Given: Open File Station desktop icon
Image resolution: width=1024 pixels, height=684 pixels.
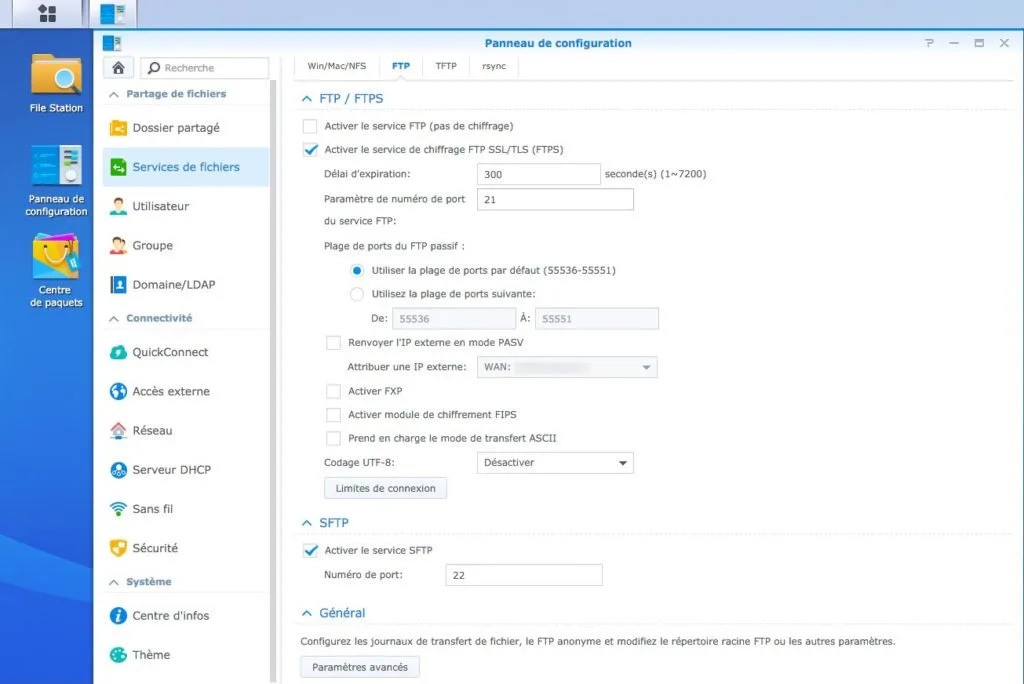Looking at the screenshot, I should (x=56, y=84).
